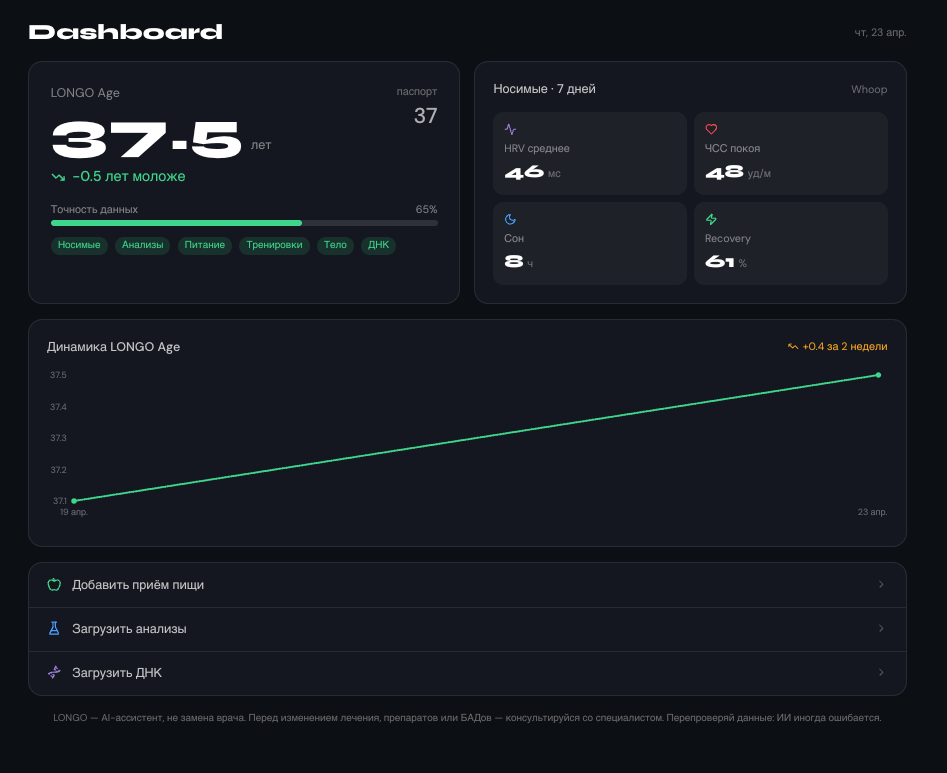Click the Точность данных progress bar
The width and height of the screenshot is (947, 773).
[244, 223]
